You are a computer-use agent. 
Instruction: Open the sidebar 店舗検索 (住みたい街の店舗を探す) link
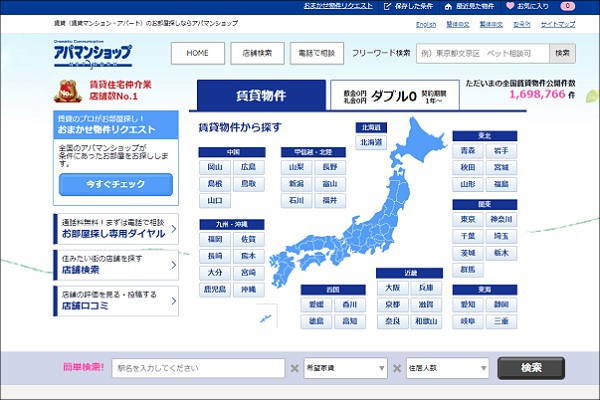116,264
